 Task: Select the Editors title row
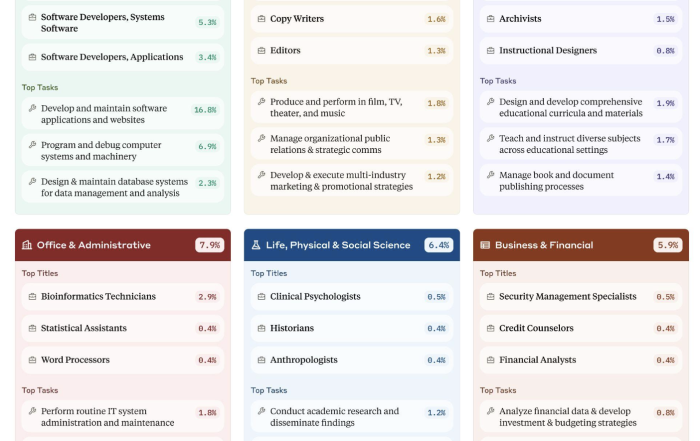click(352, 50)
